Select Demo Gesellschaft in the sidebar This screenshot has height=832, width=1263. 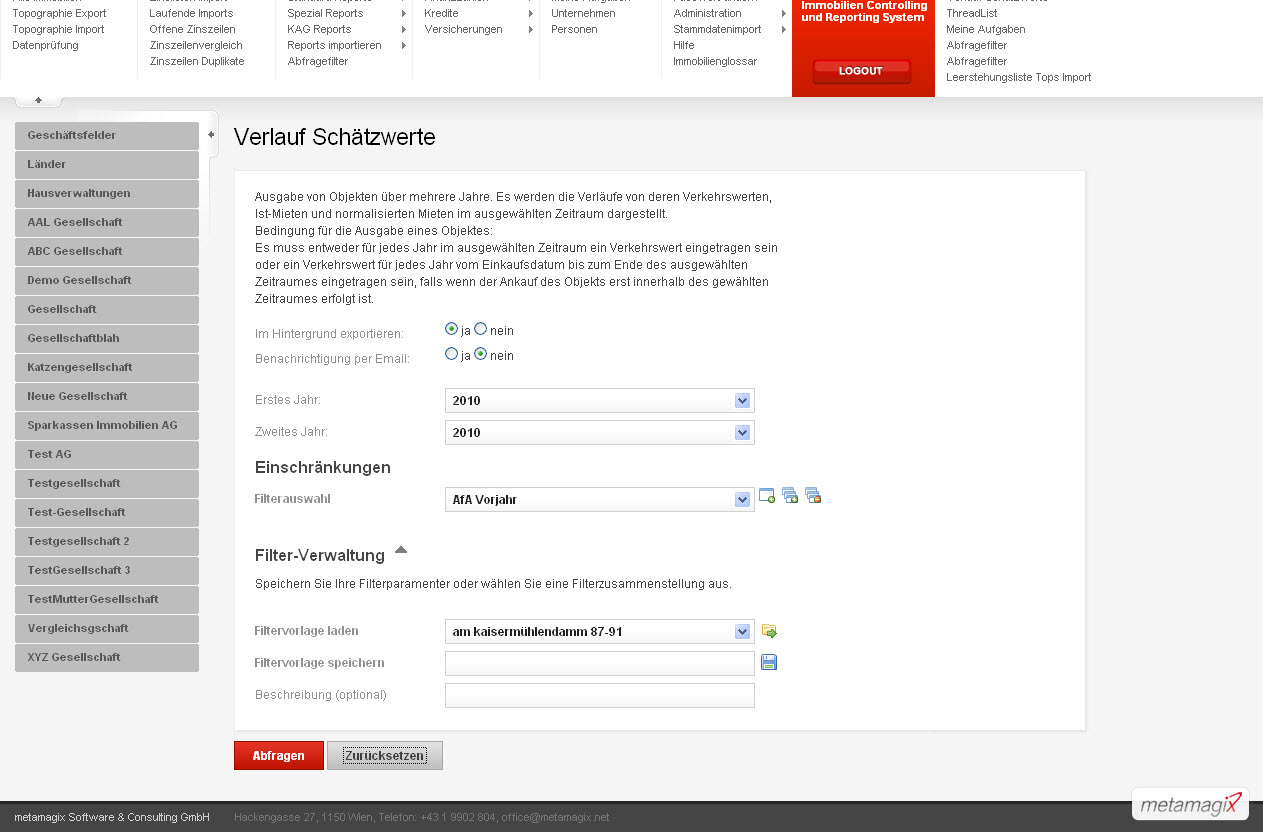pos(107,280)
